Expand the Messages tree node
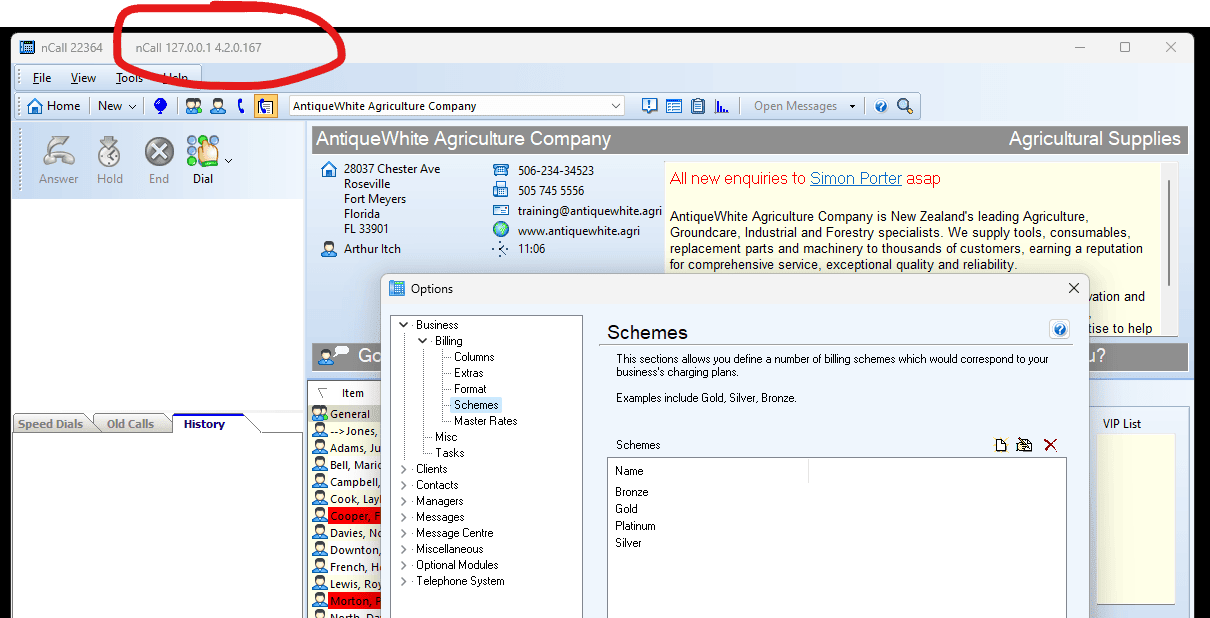This screenshot has height=618, width=1210. [404, 517]
